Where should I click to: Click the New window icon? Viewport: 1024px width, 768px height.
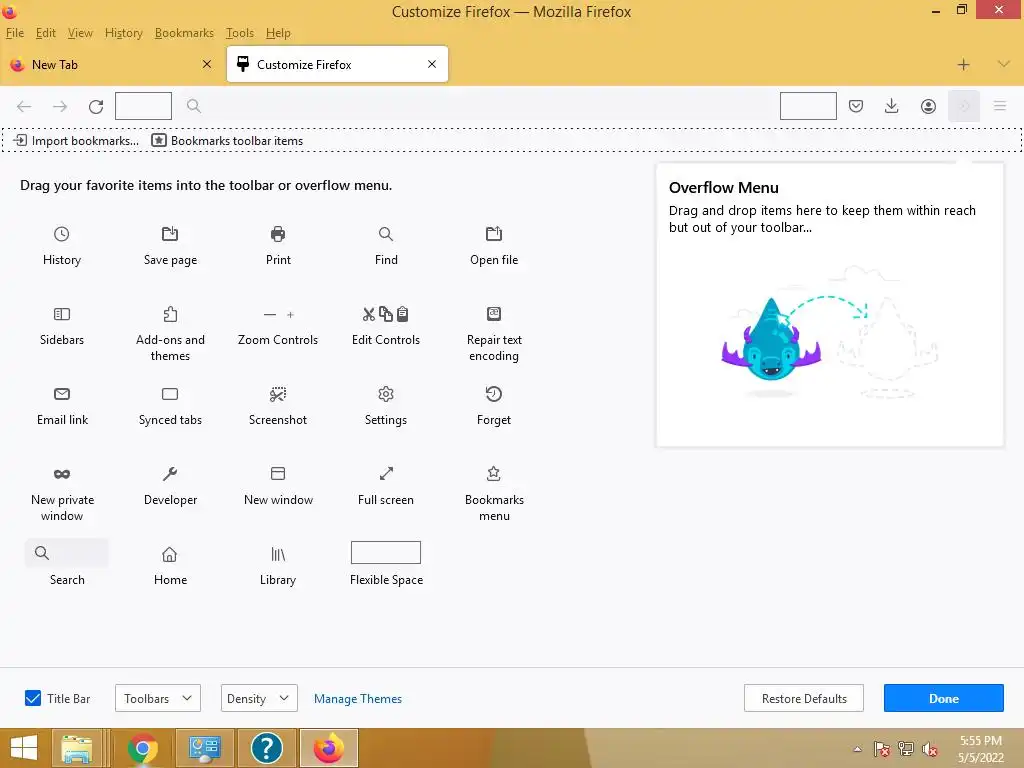tap(278, 473)
